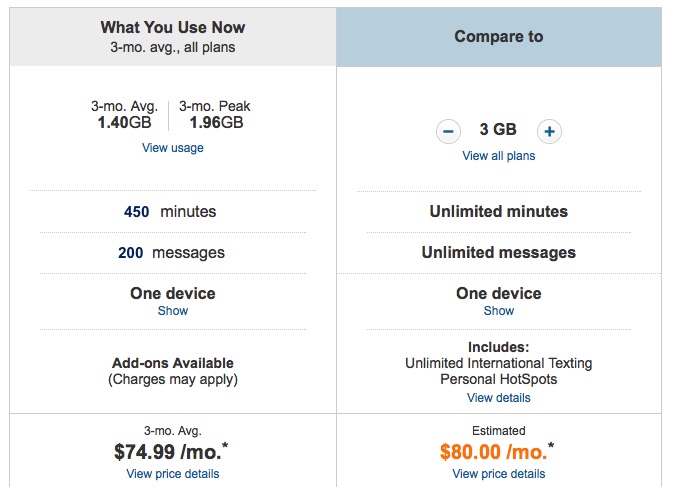Show devices under compared One device
674x487 pixels.
point(499,311)
